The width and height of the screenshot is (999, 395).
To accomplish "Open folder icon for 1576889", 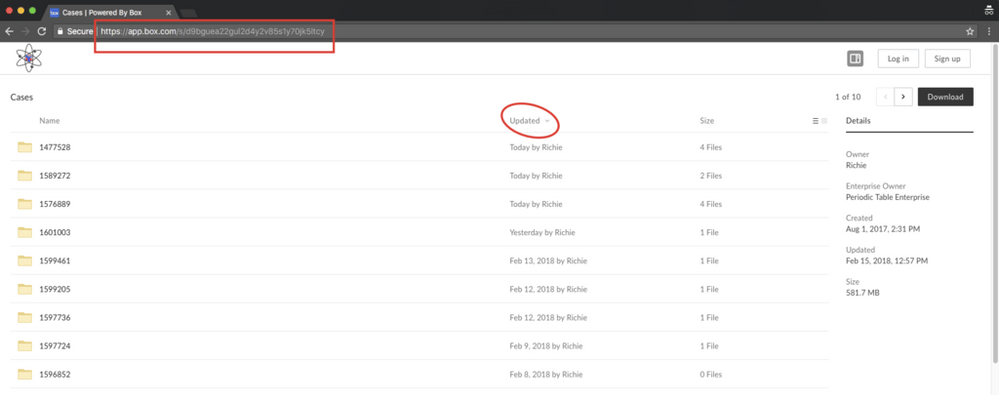I will click(25, 204).
